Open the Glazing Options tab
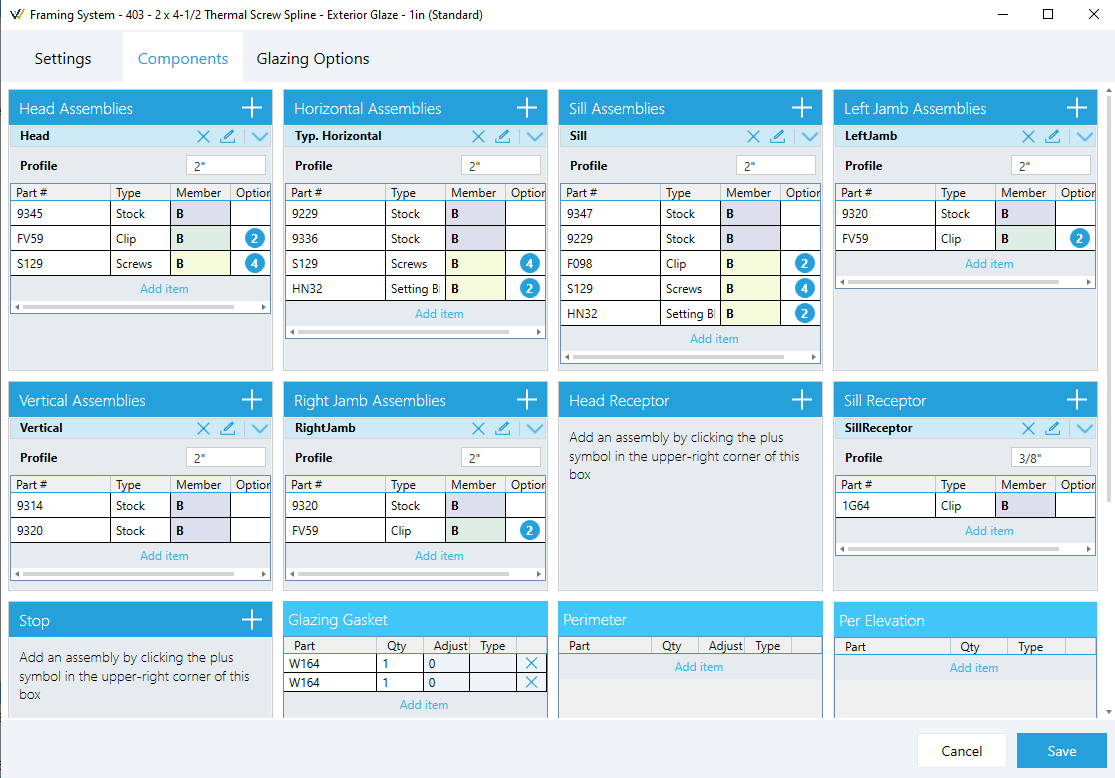Screen dimensions: 1115x778 pyautogui.click(x=313, y=58)
